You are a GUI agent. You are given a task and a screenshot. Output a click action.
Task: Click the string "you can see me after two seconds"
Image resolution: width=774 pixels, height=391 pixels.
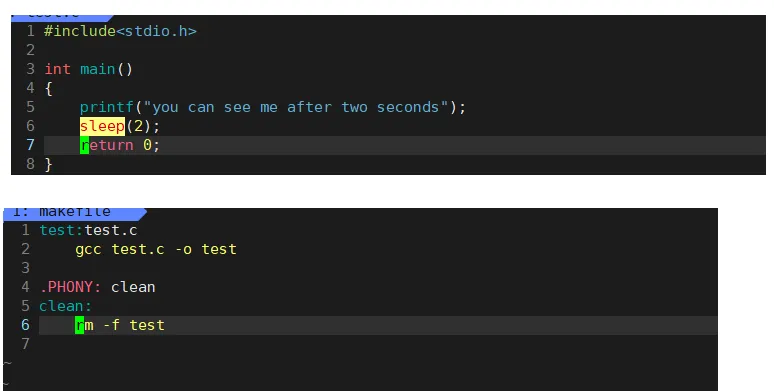tap(296, 107)
